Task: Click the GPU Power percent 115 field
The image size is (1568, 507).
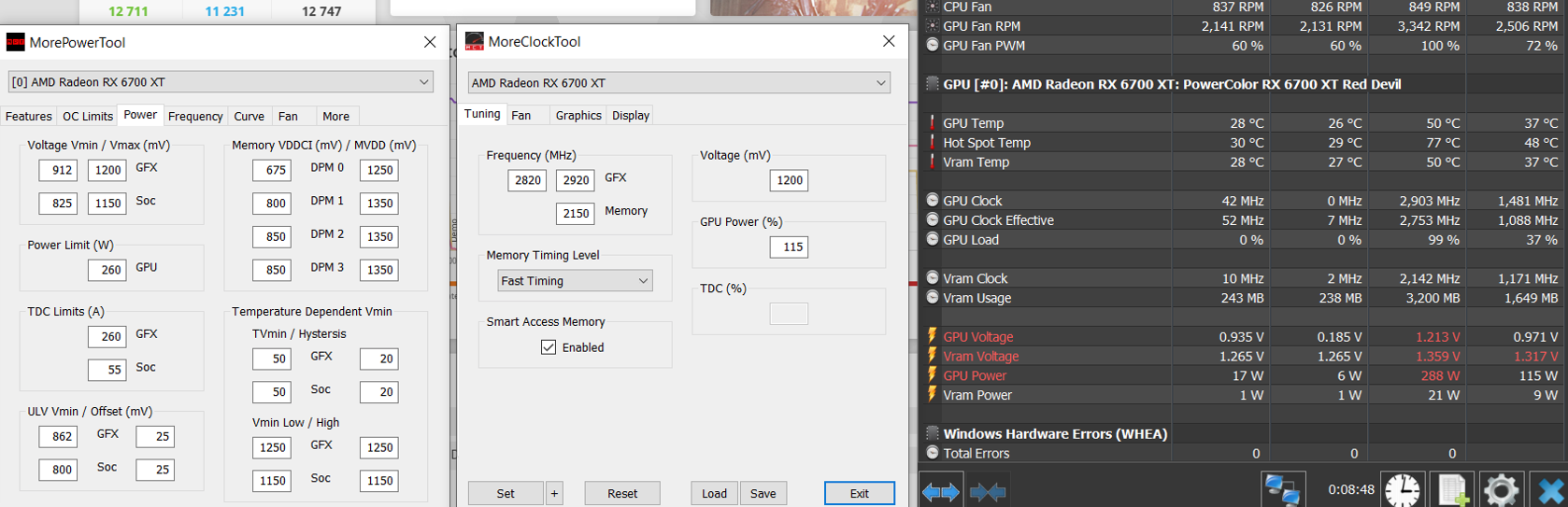Action: click(789, 247)
